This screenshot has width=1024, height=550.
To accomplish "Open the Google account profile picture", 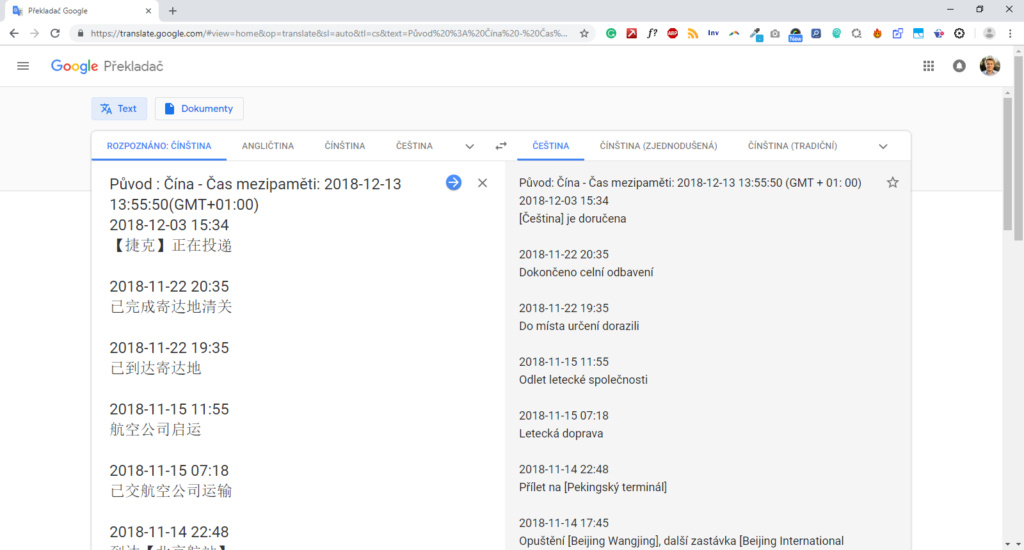I will tap(989, 66).
